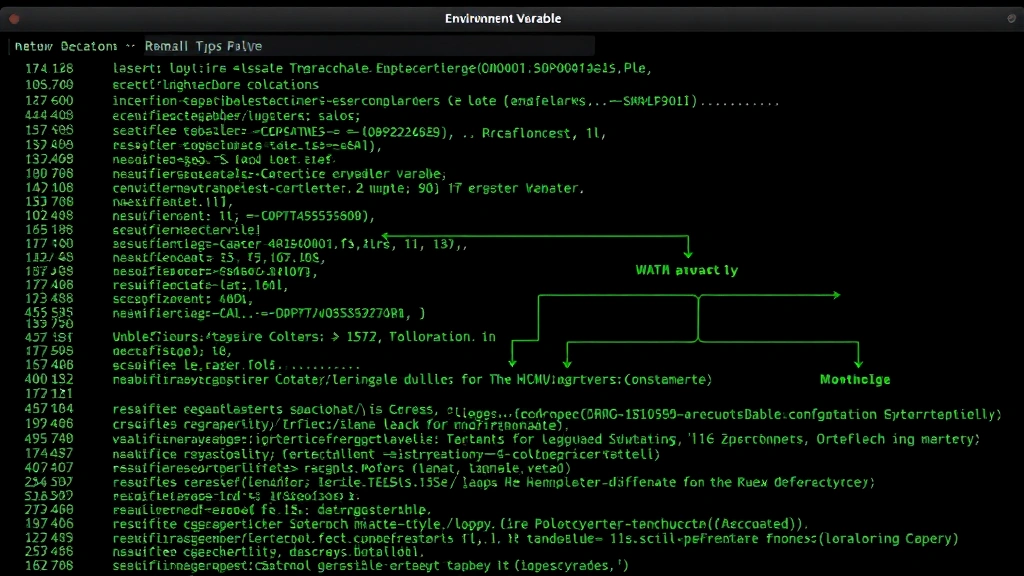Click inside the line numbers gutter
This screenshot has height=576, width=1024.
[x=46, y=300]
